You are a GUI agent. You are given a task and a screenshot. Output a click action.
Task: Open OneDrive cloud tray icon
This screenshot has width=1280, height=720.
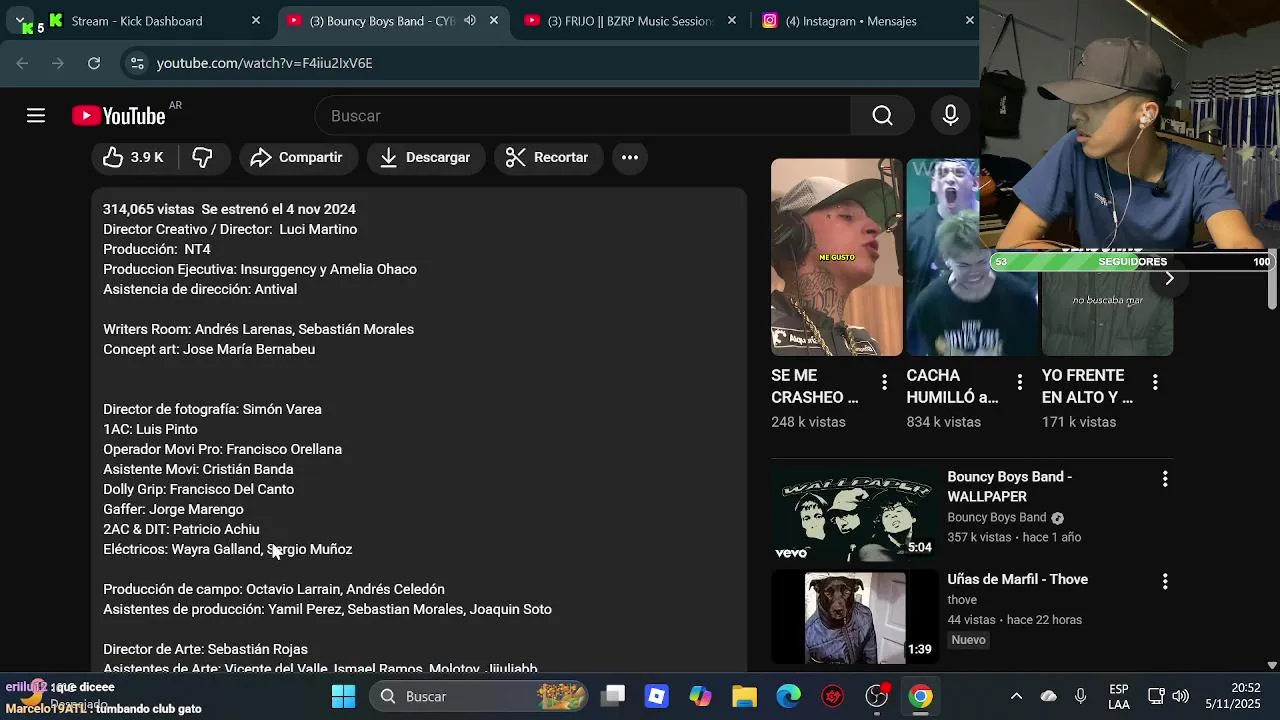click(1048, 696)
